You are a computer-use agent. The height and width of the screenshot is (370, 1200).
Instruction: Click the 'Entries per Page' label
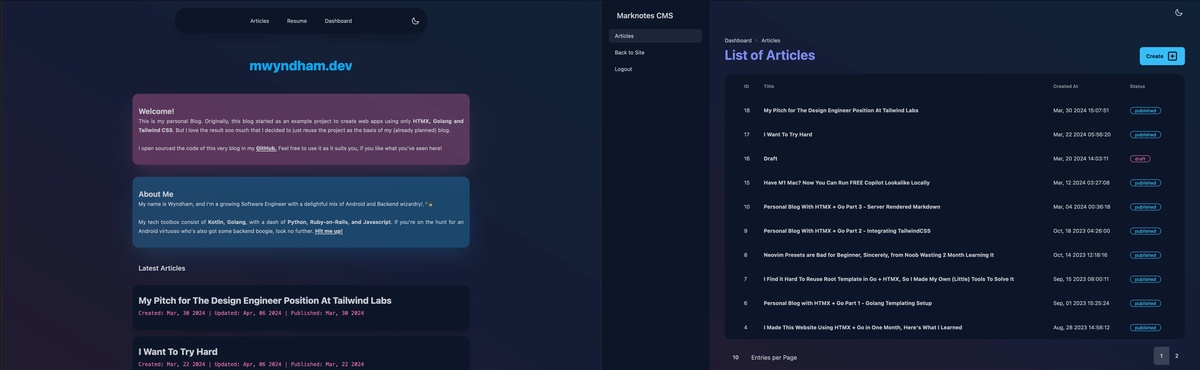[x=774, y=357]
